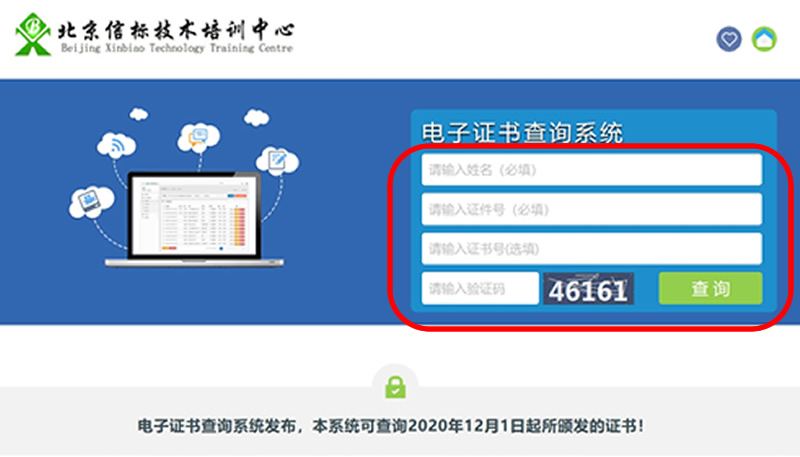
Task: Click the Beijing Xinbiao Technology Training Centre text
Action: point(177,49)
